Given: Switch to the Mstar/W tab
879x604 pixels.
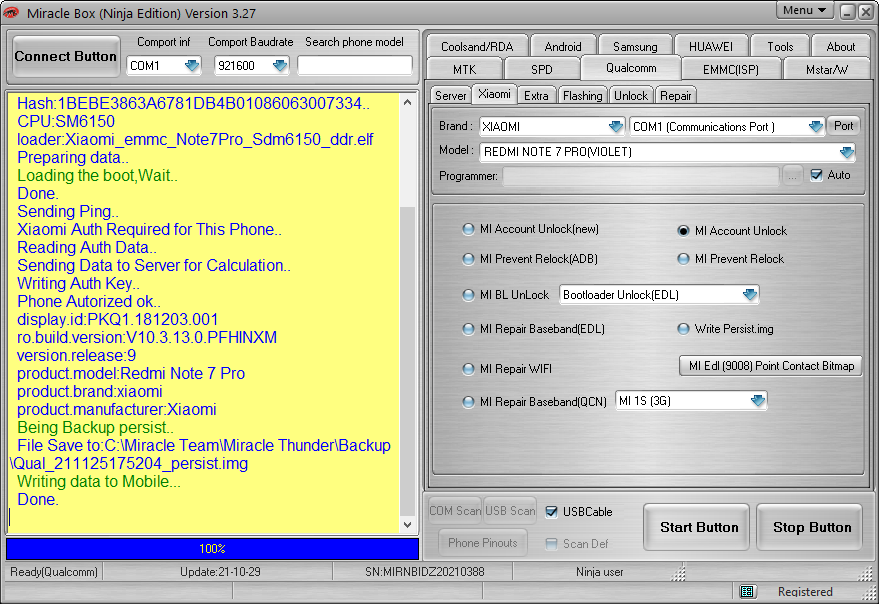Looking at the screenshot, I should point(827,70).
